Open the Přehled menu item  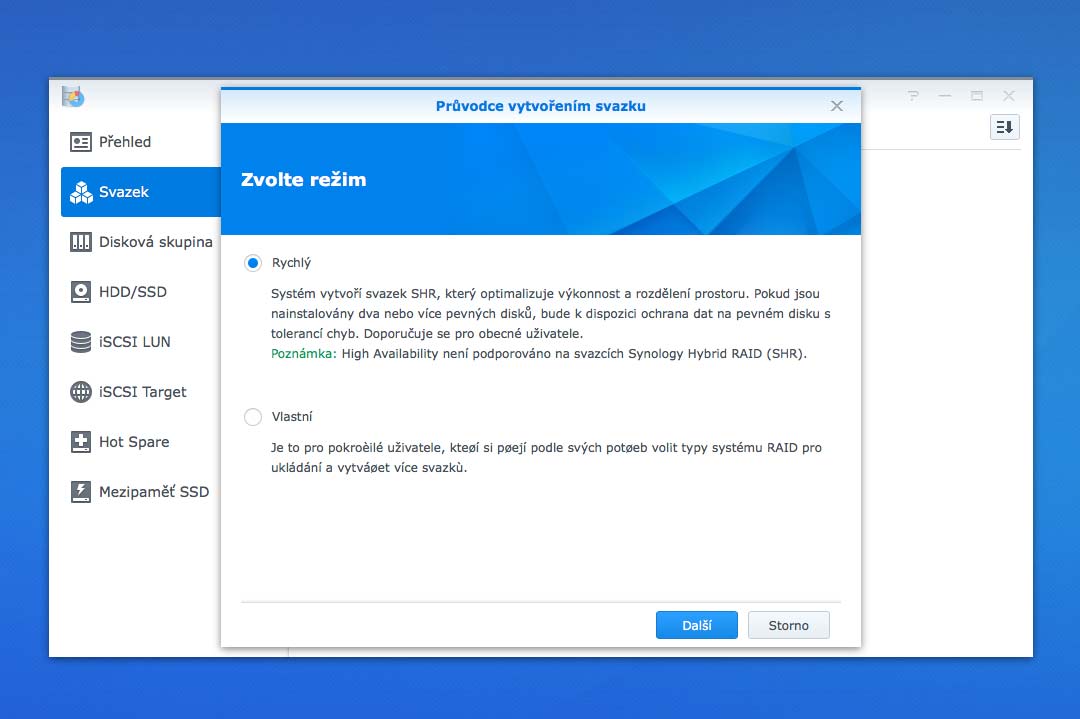tap(125, 142)
